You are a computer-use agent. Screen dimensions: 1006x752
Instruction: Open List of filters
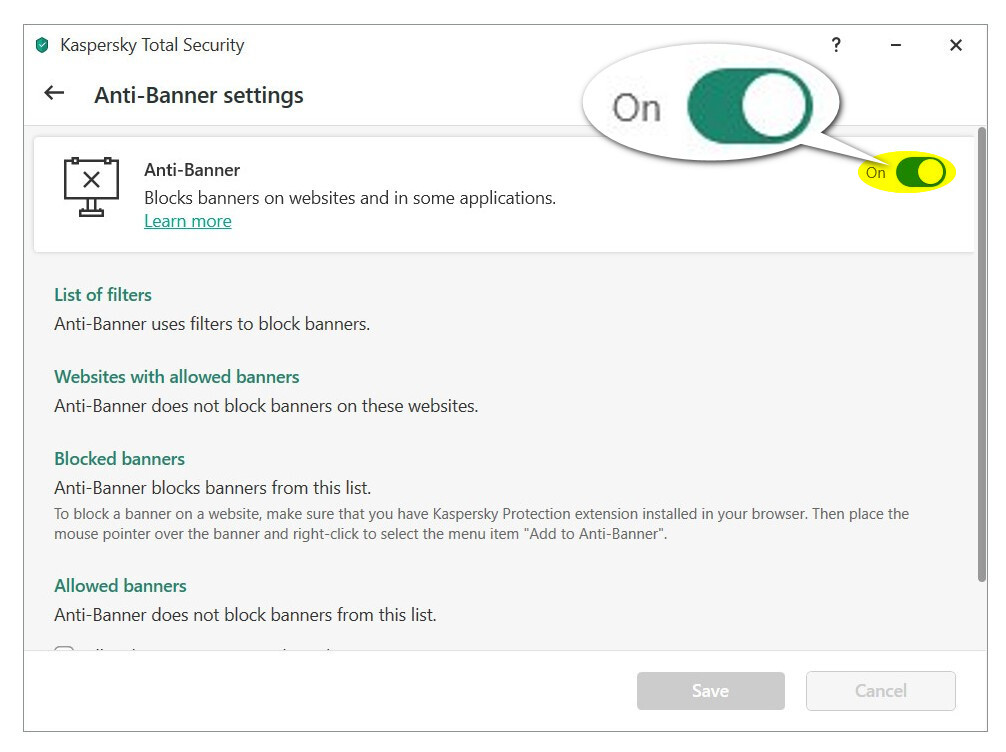point(103,295)
